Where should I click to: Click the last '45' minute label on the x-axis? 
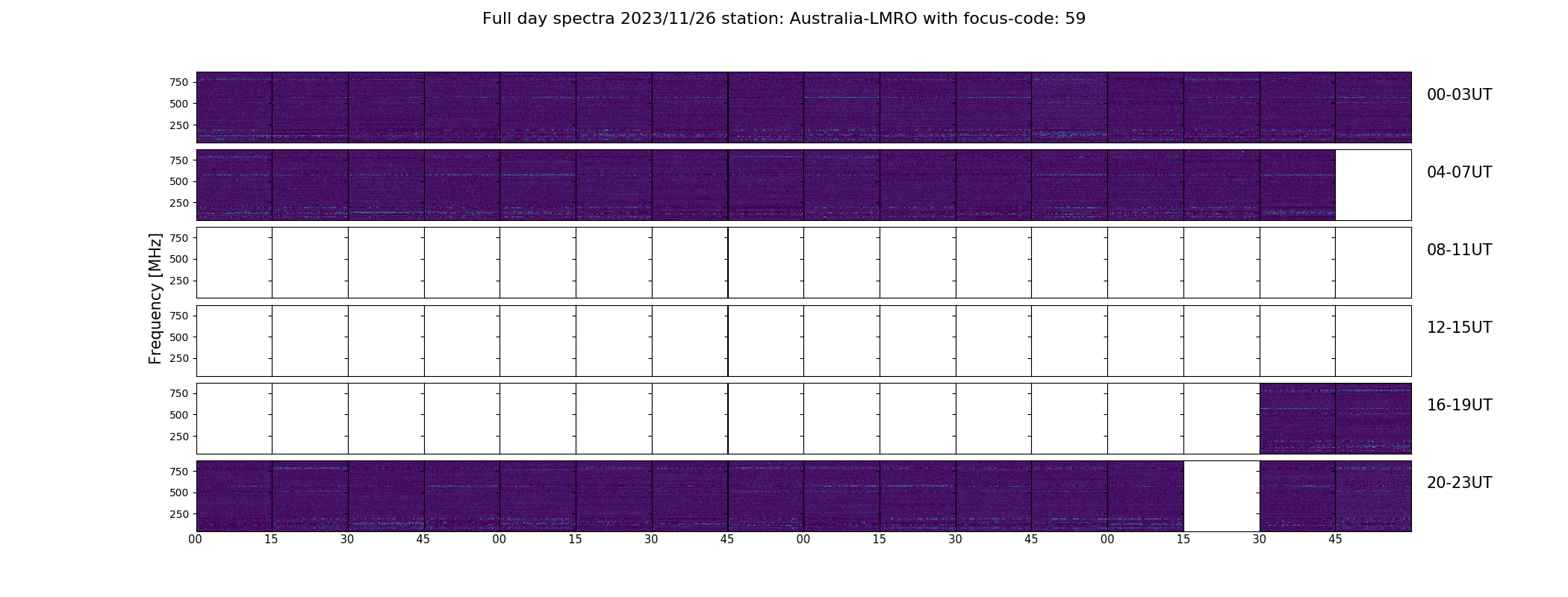coord(1335,540)
